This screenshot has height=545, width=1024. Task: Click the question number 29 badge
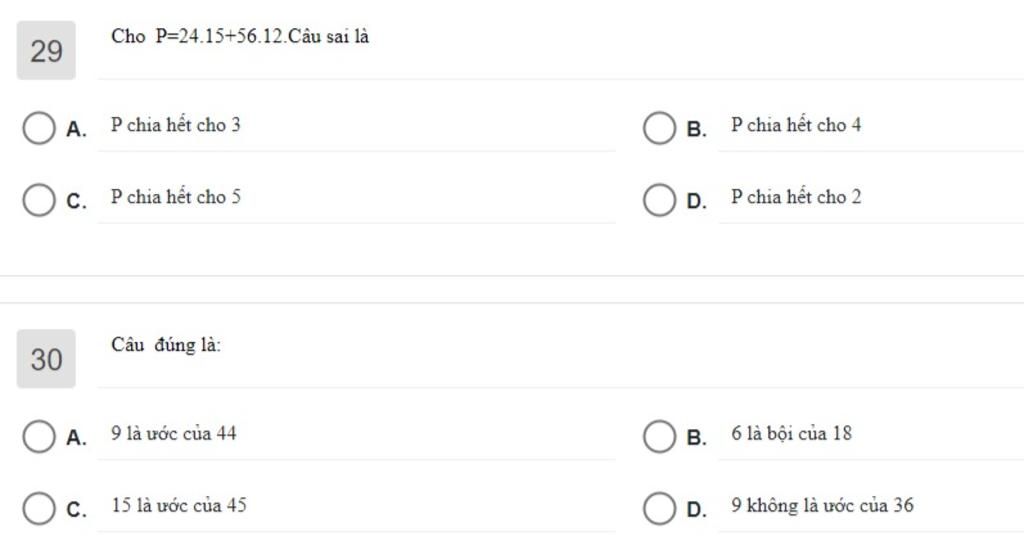[46, 51]
